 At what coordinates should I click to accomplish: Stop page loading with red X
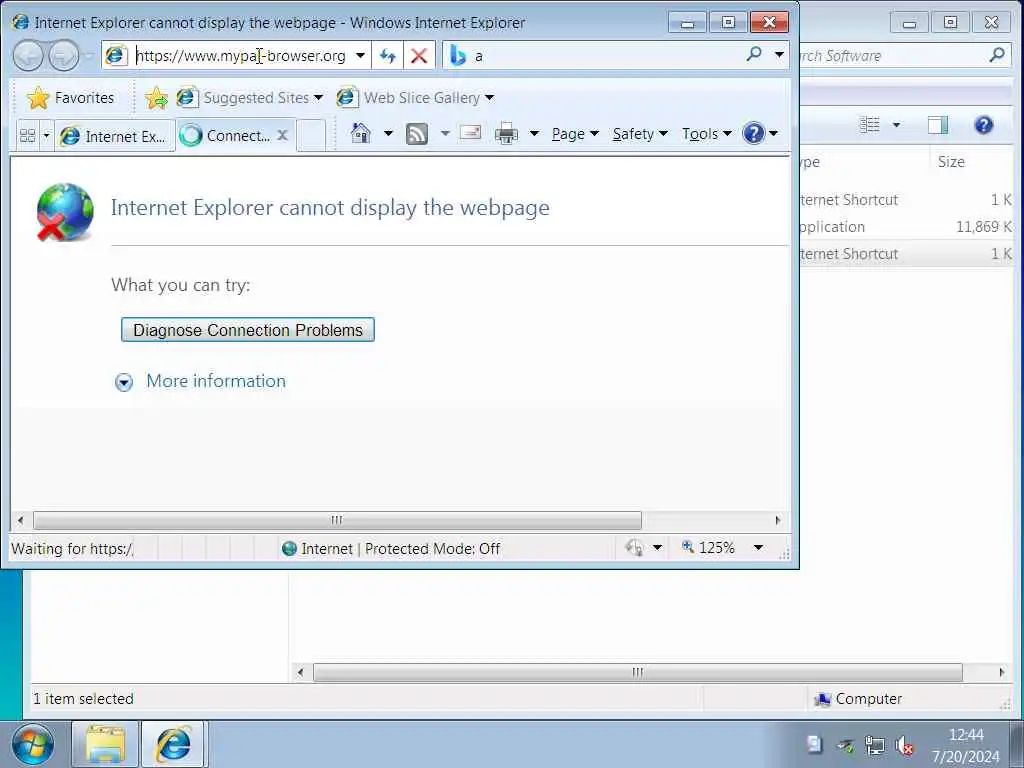[x=419, y=56]
